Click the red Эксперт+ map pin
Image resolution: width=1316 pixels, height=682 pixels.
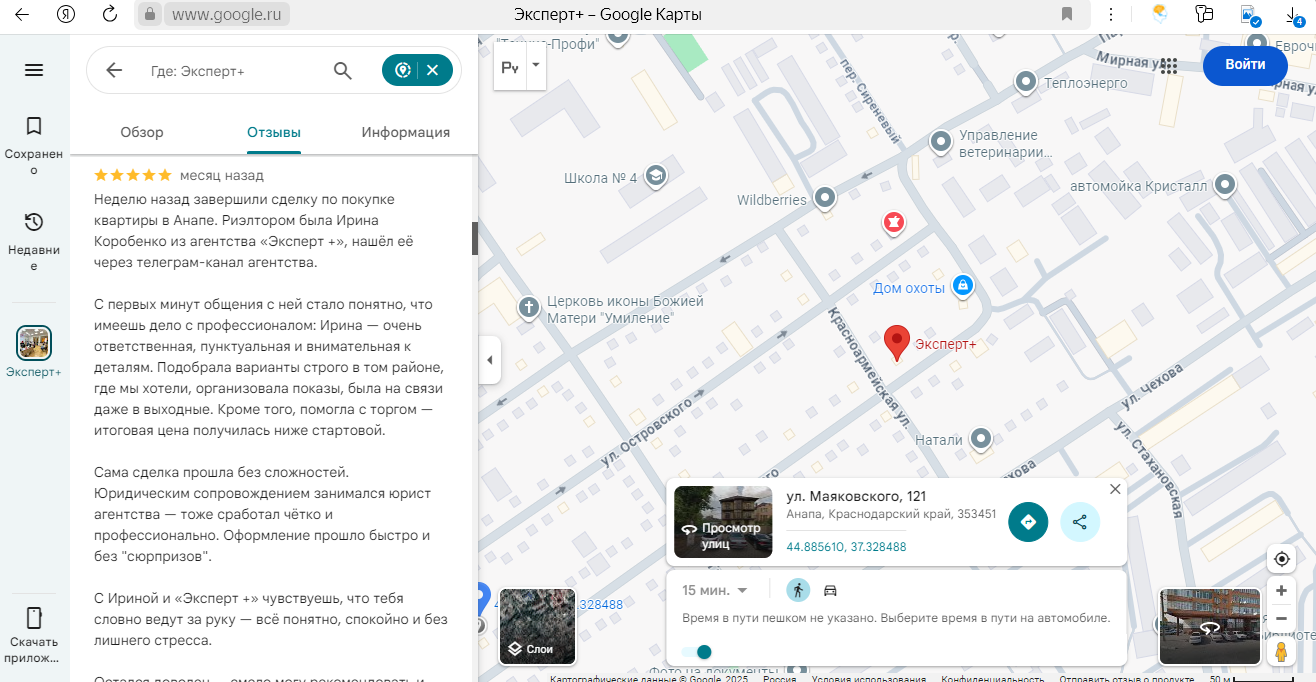(897, 342)
